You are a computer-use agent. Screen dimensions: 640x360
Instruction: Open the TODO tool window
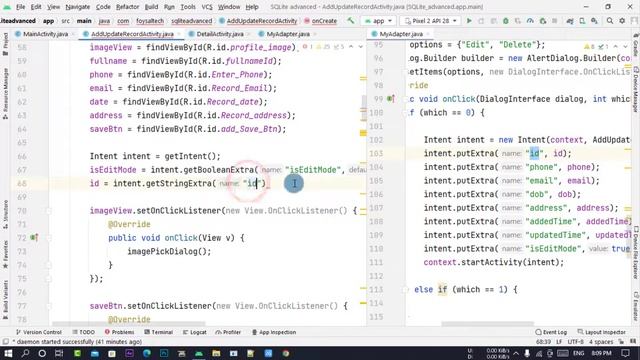[x=83, y=332]
